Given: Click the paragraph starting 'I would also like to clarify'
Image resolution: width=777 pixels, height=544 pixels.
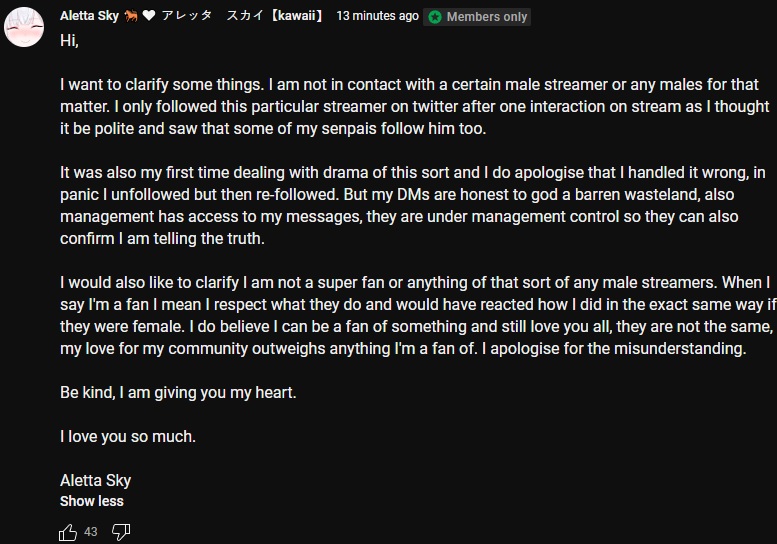Looking at the screenshot, I should (418, 316).
